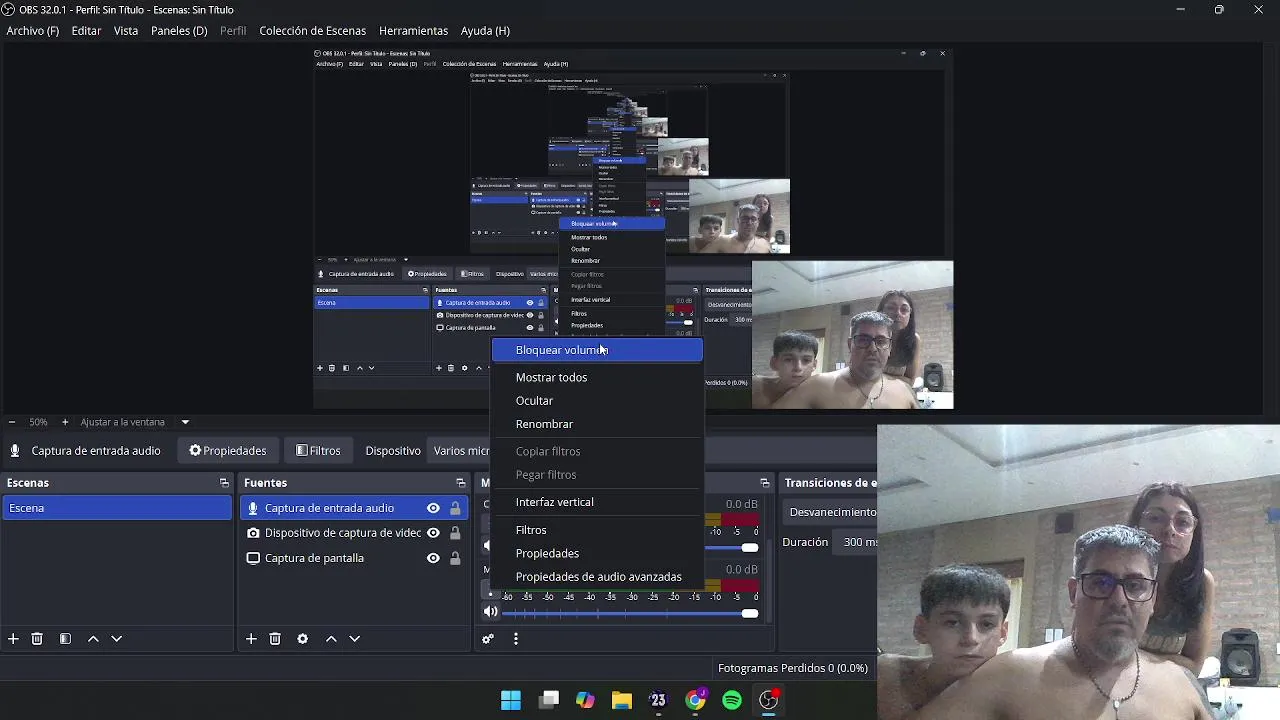Lock the Captura de pantalla source
Viewport: 1280px width, 720px height.
[455, 558]
